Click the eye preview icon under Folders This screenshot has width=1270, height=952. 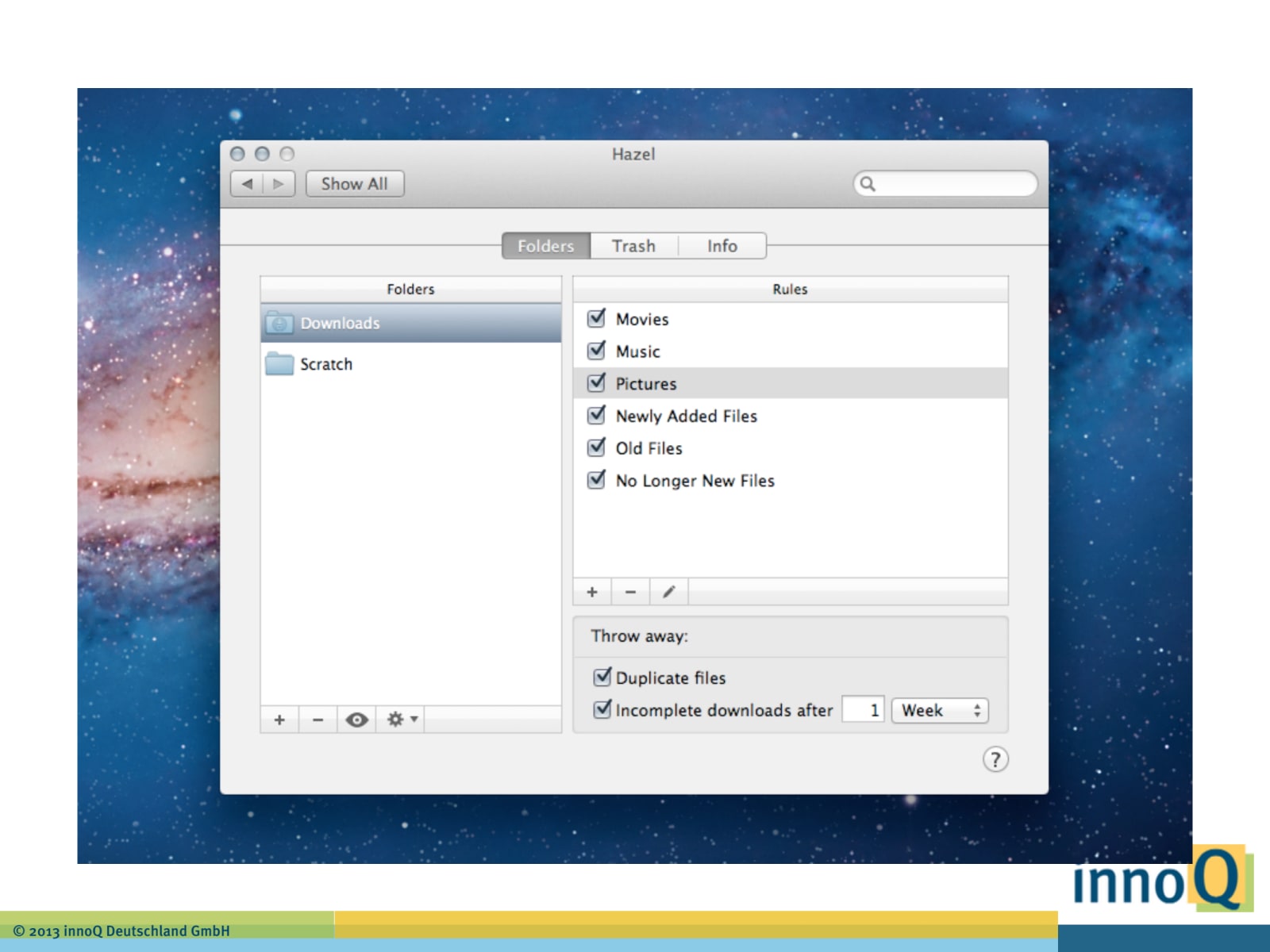357,720
